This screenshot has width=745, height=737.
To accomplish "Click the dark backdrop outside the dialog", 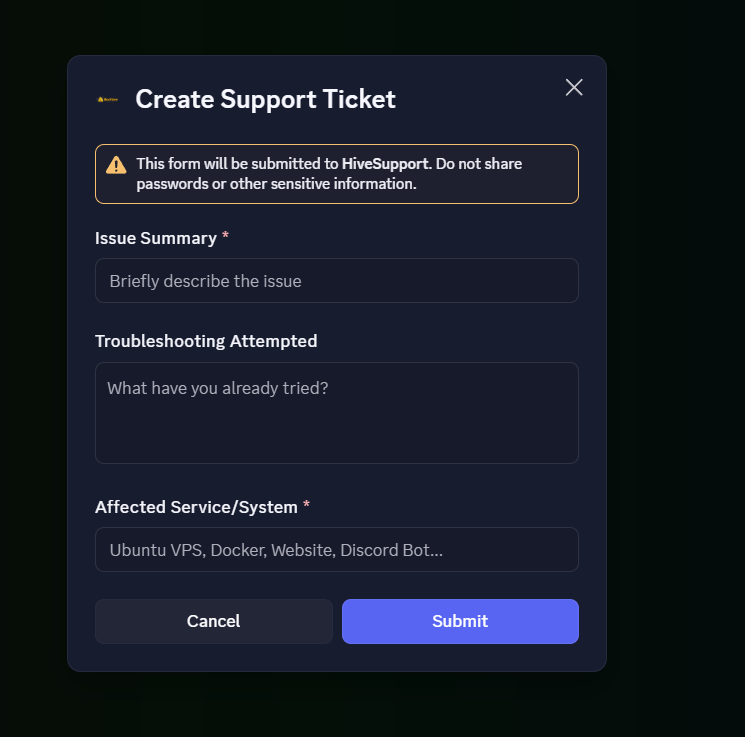I will tap(675, 361).
